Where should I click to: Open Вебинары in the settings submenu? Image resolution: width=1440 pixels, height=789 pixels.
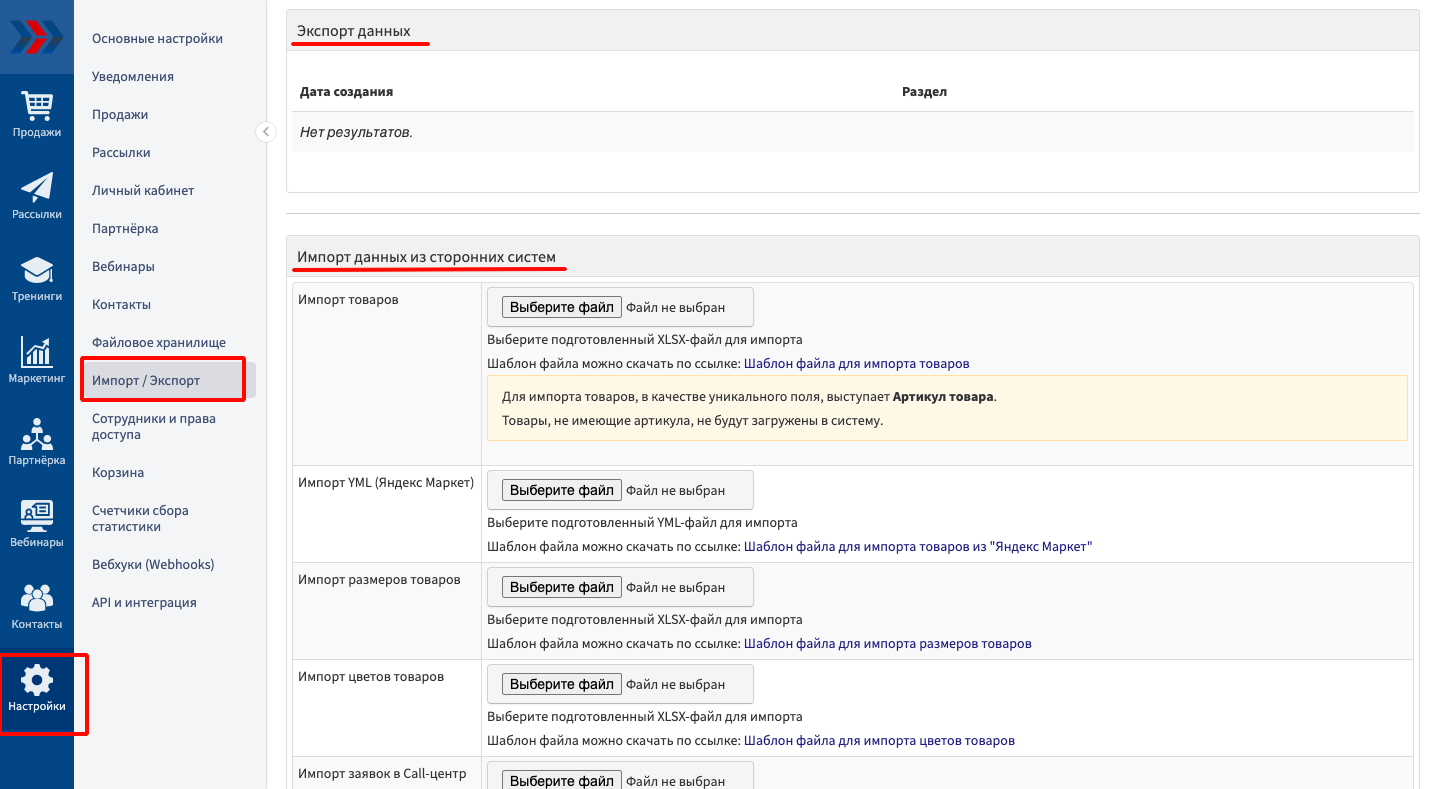pyautogui.click(x=123, y=267)
